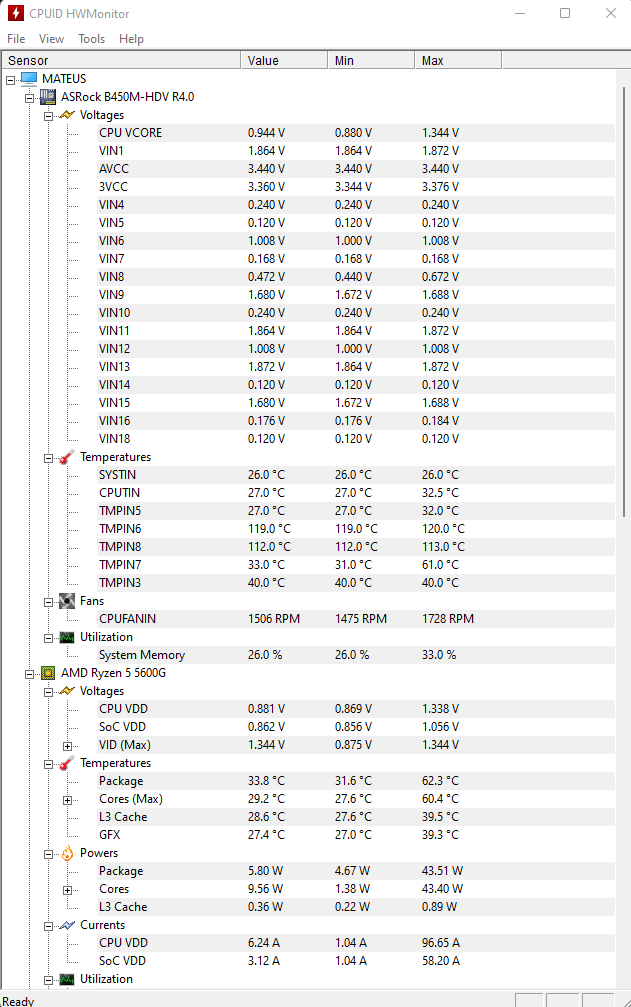Click the Currents wave icon
This screenshot has height=1007, width=631.
[x=67, y=925]
